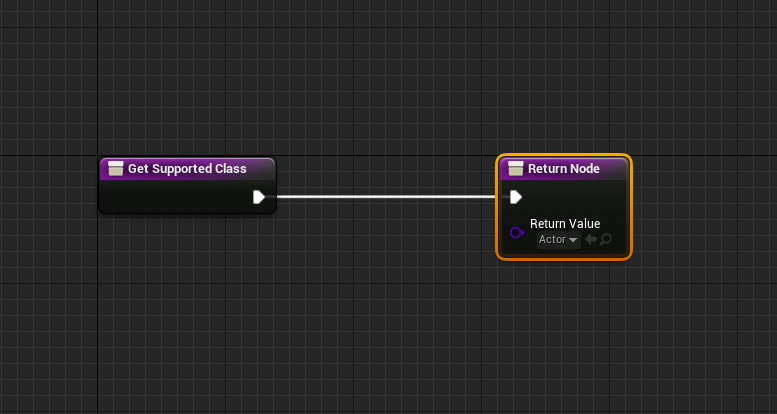Click the Return Node function icon
777x414 pixels.
click(515, 169)
